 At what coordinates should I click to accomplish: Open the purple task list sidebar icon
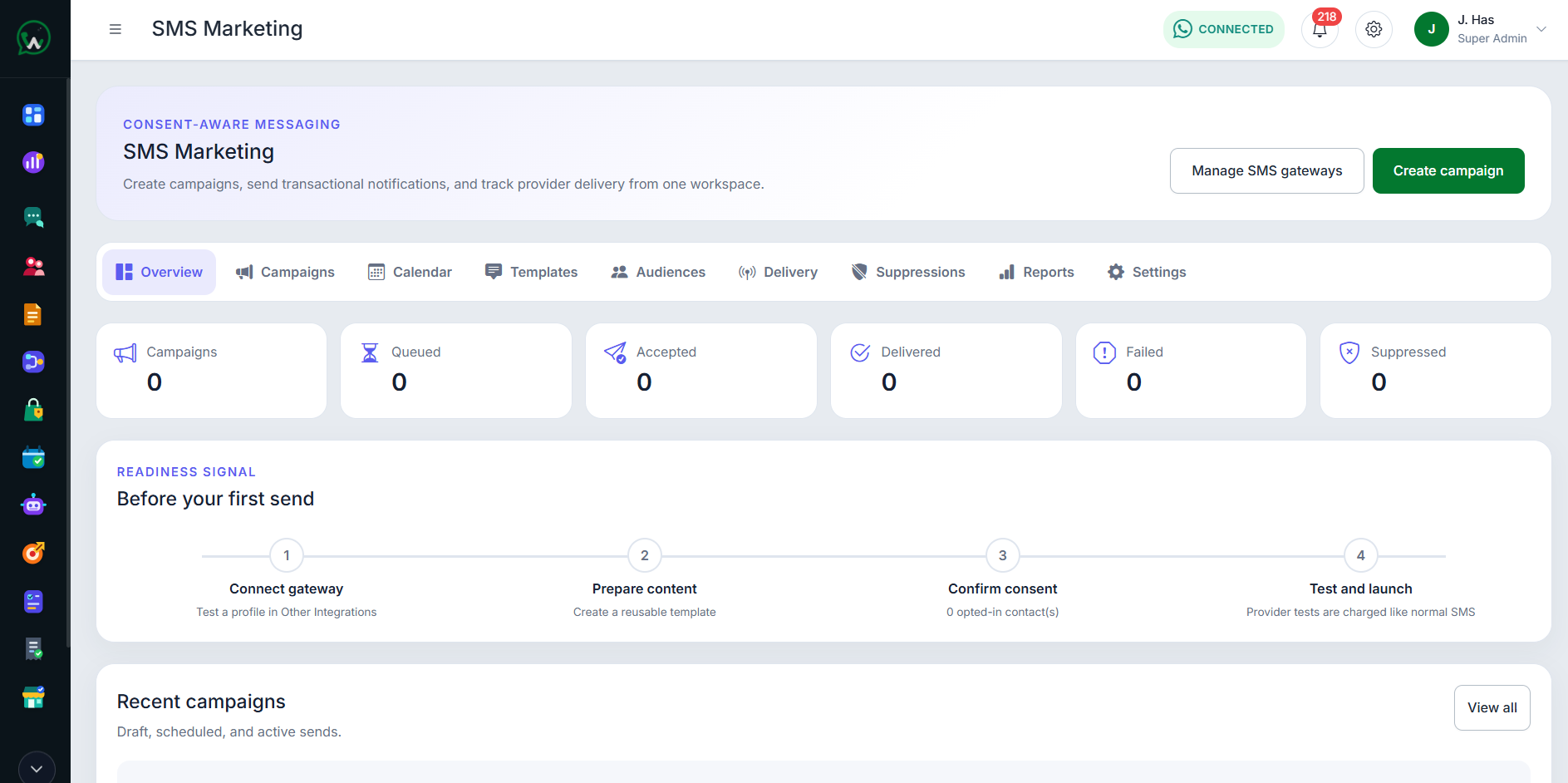[x=33, y=602]
